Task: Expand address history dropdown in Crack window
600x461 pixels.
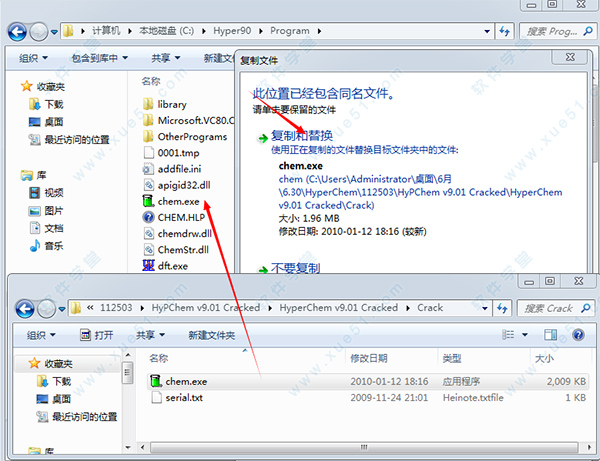Action: tap(485, 308)
